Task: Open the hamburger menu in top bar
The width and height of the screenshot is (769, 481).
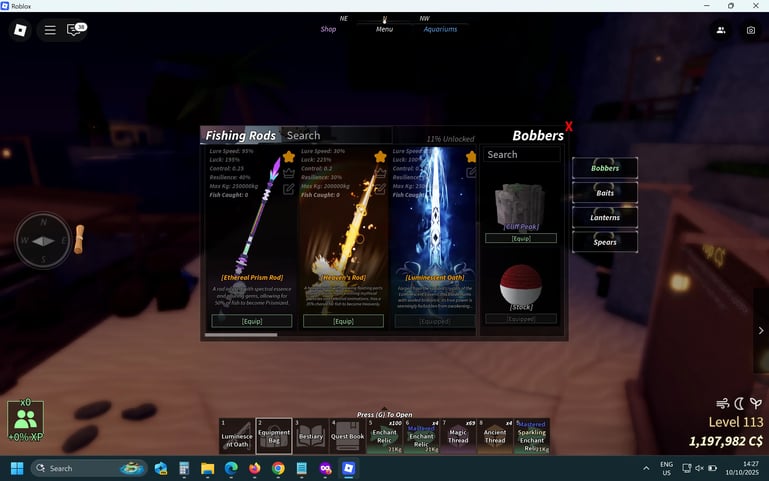Action: [x=50, y=30]
